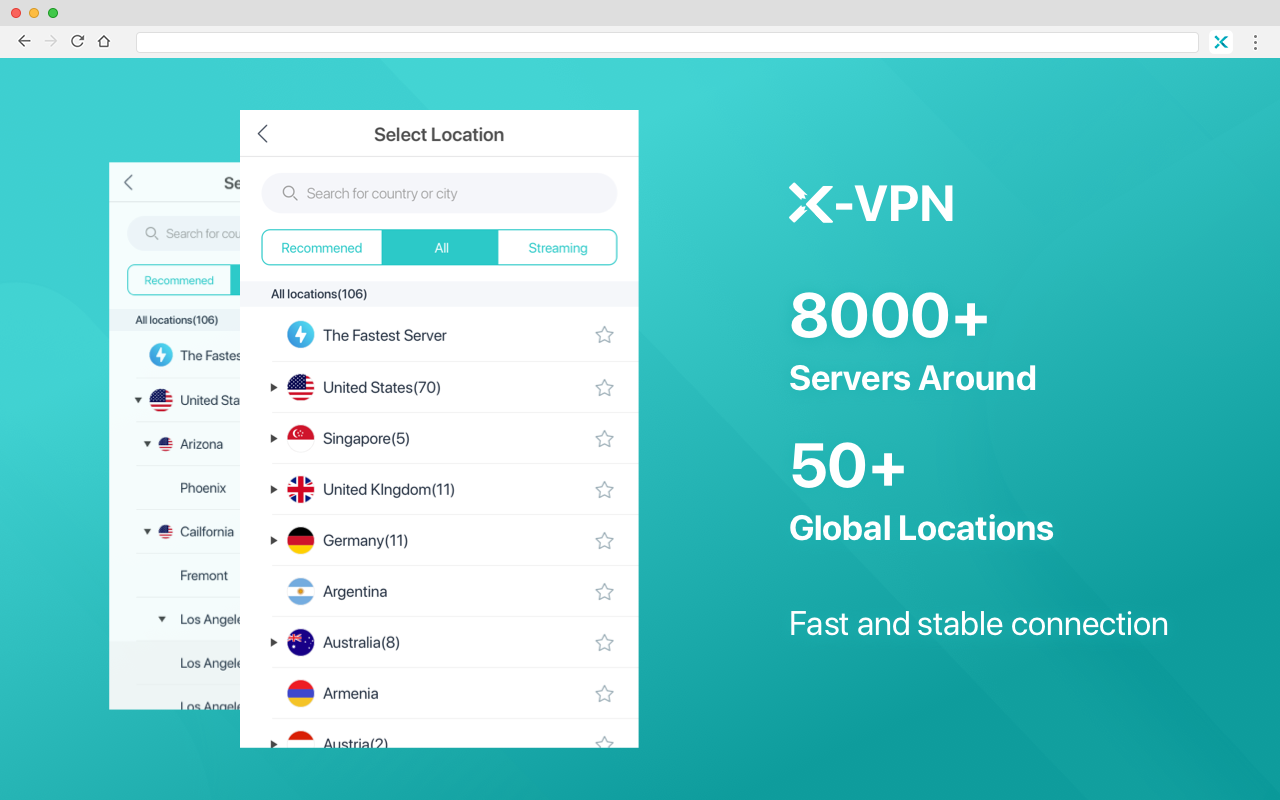Image resolution: width=1280 pixels, height=800 pixels.
Task: Click the browser page reload control
Action: click(x=77, y=41)
